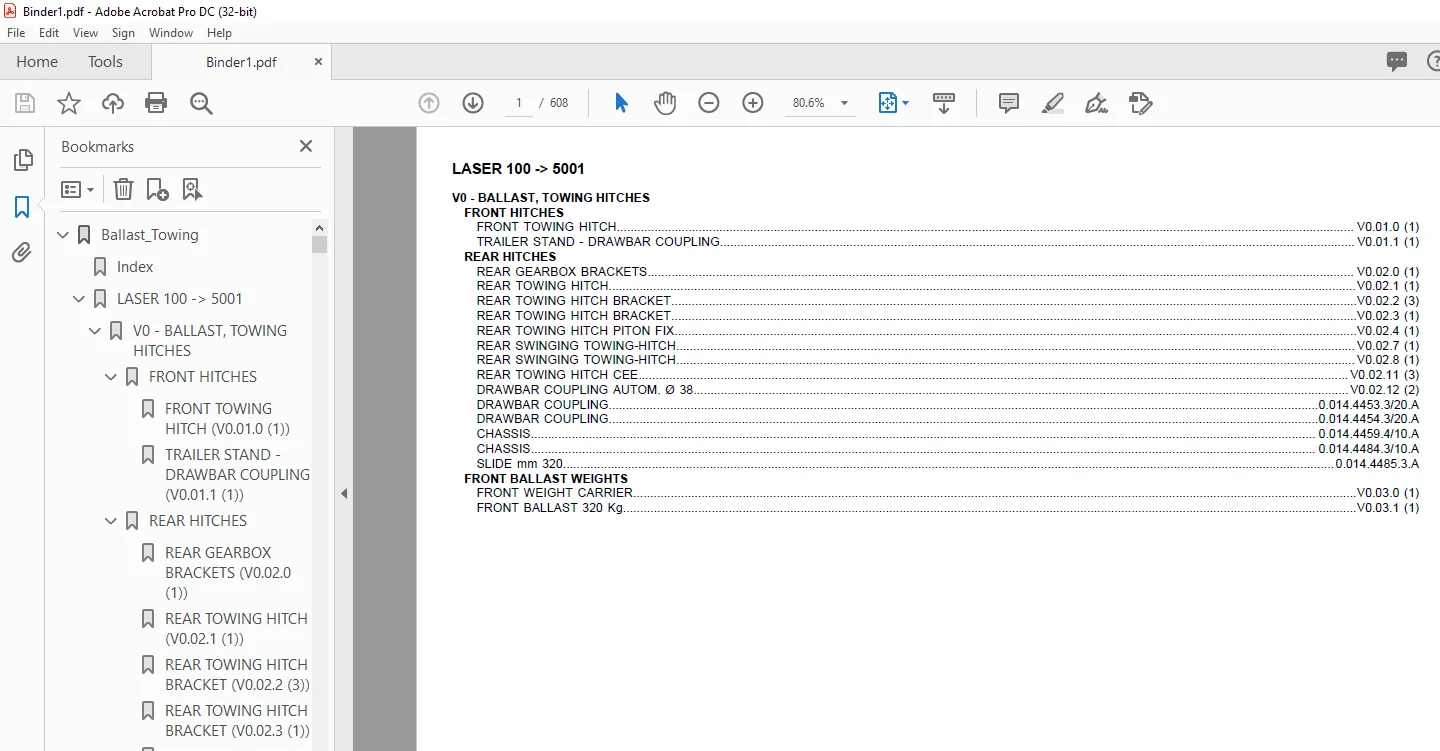
Task: Open chat notifications icon at top right
Action: tap(1397, 62)
